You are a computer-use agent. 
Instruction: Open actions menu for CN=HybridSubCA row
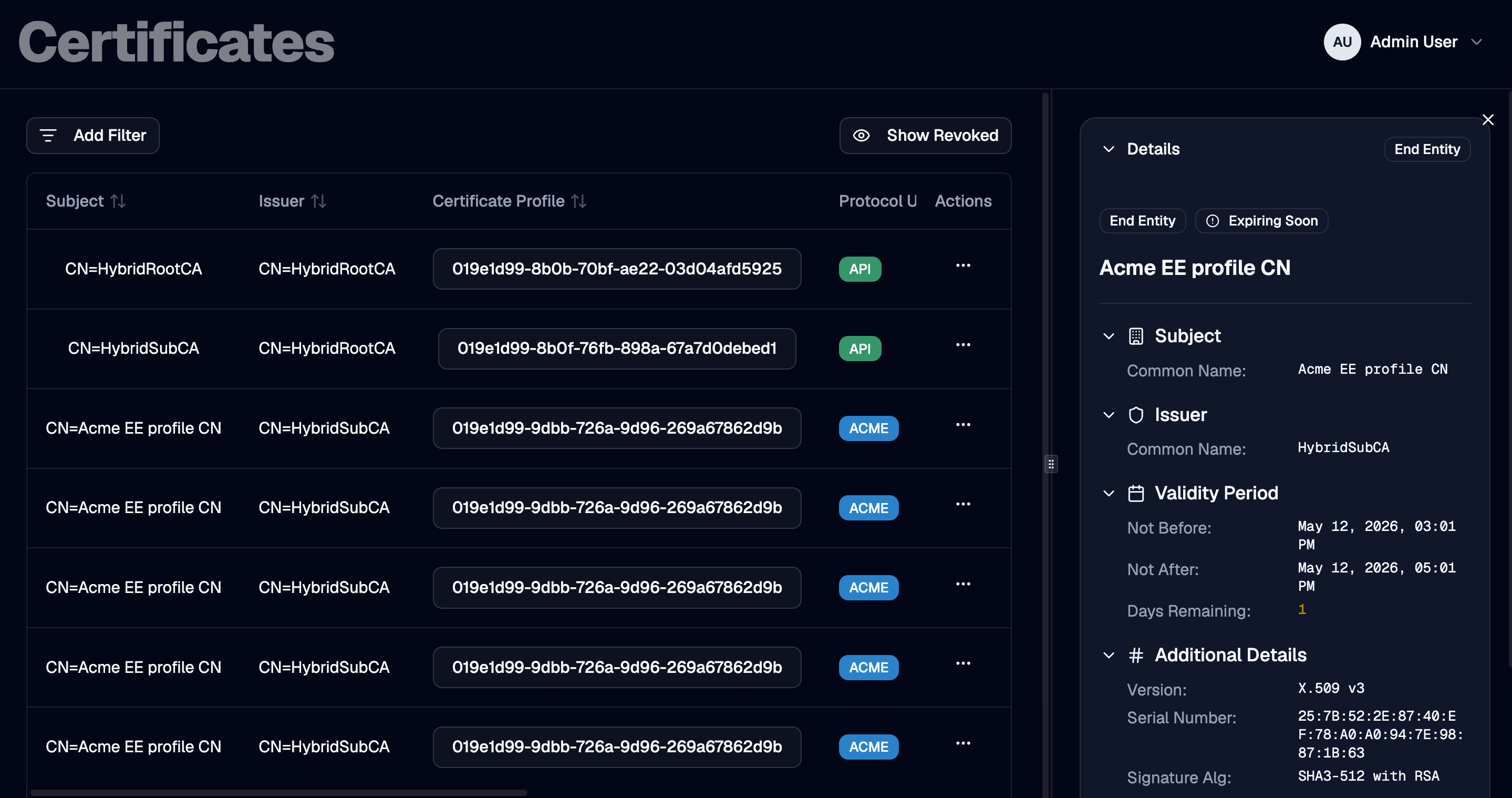[962, 345]
